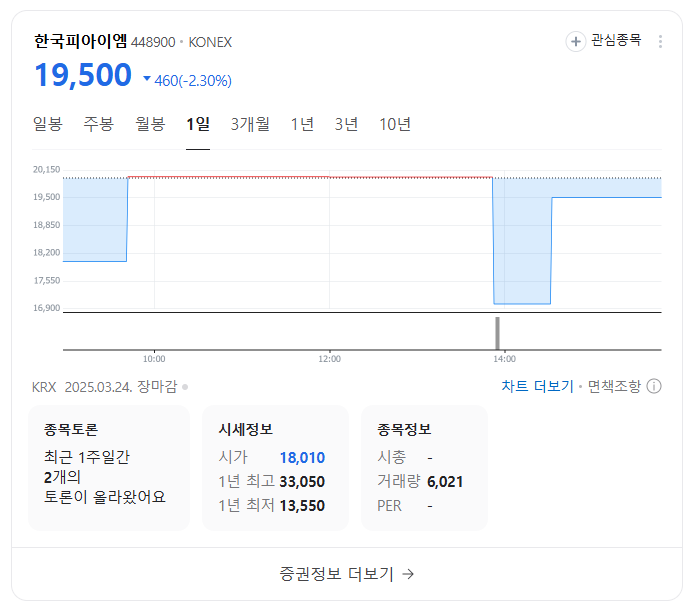Click the down triangle price change indicator

(x=147, y=79)
